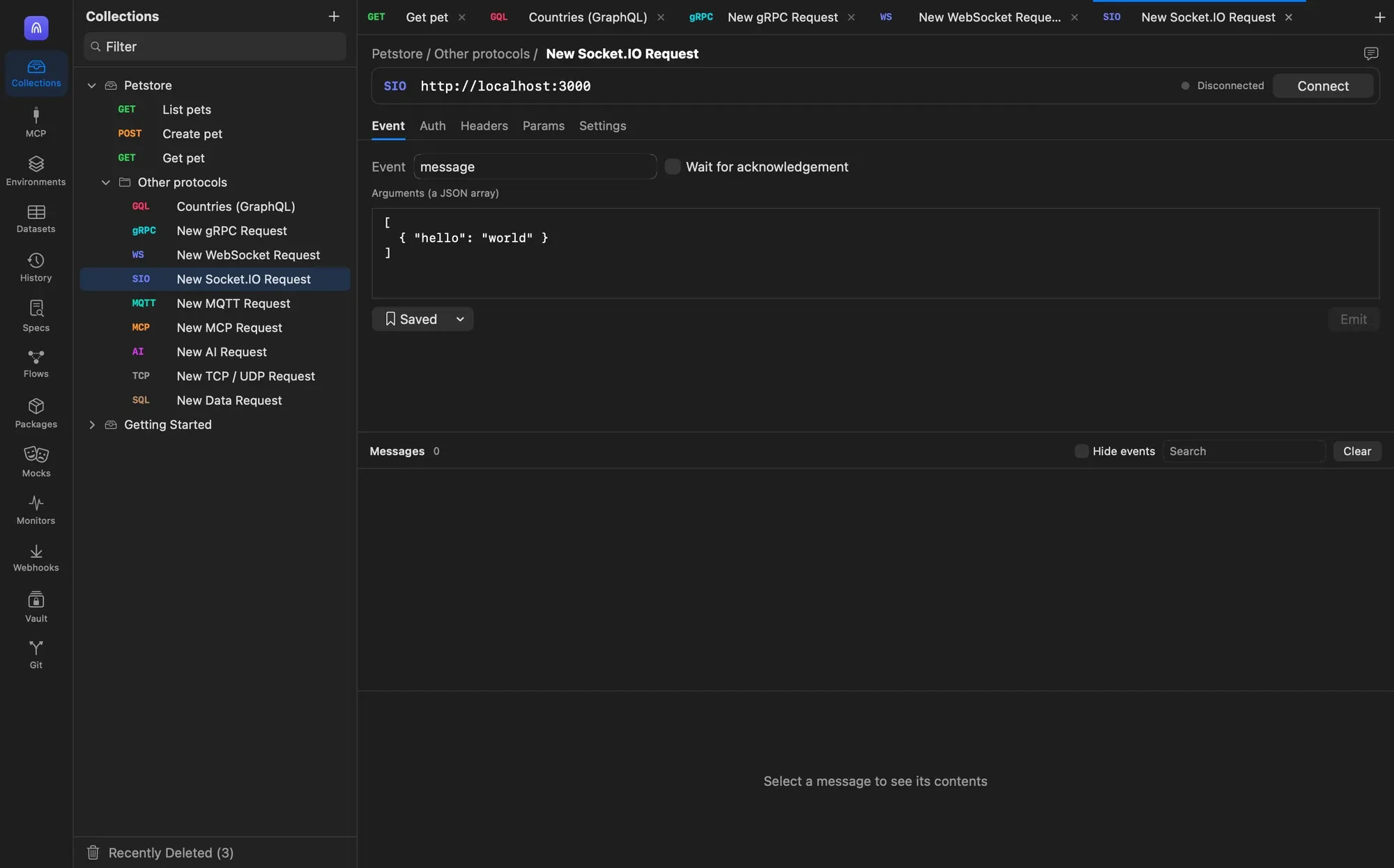Viewport: 1394px width, 868px height.
Task: Close the New WebSocket Request tab
Action: pos(1074,17)
